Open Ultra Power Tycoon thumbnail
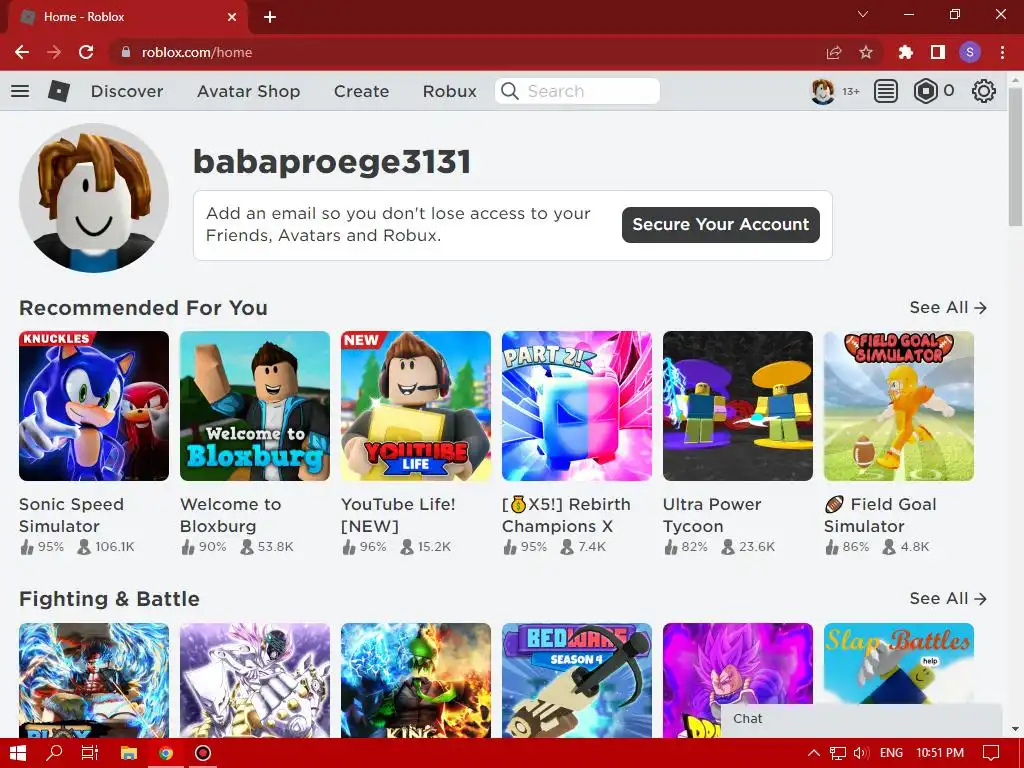Image resolution: width=1024 pixels, height=768 pixels. pos(738,406)
